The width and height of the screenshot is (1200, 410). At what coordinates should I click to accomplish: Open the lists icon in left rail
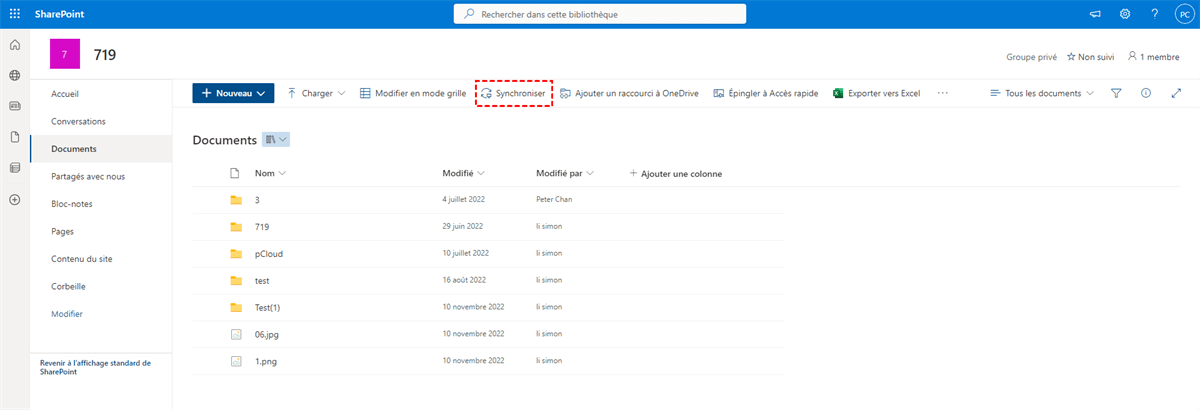[x=14, y=168]
